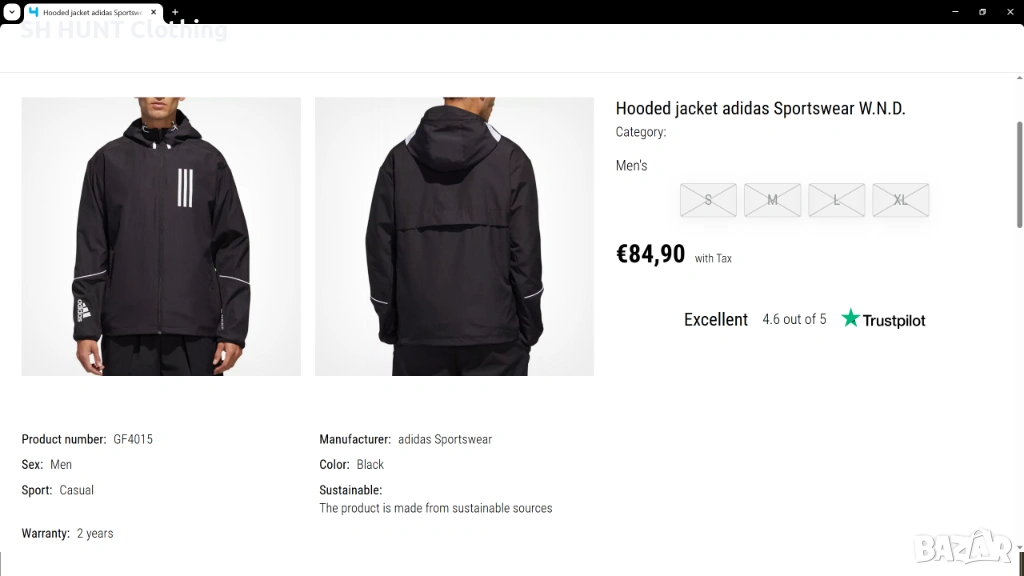The width and height of the screenshot is (1024, 576).
Task: Click the Men's category link
Action: pyautogui.click(x=632, y=165)
